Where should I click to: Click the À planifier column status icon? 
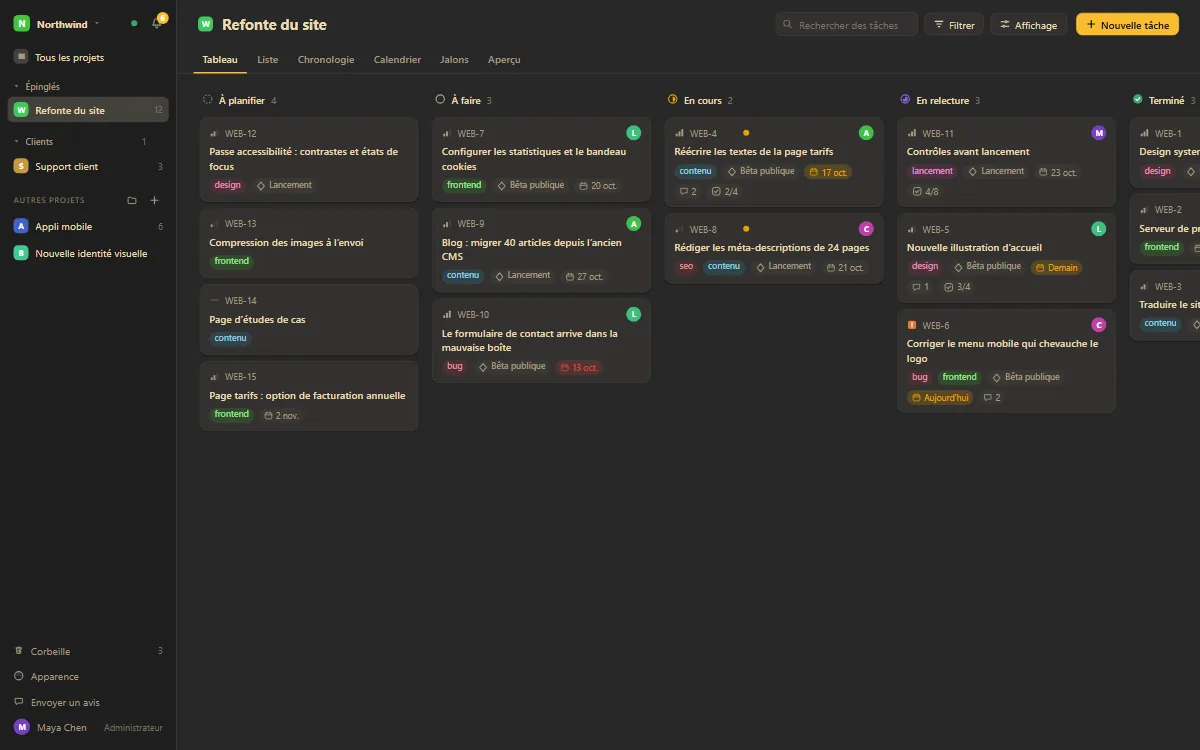coord(208,100)
